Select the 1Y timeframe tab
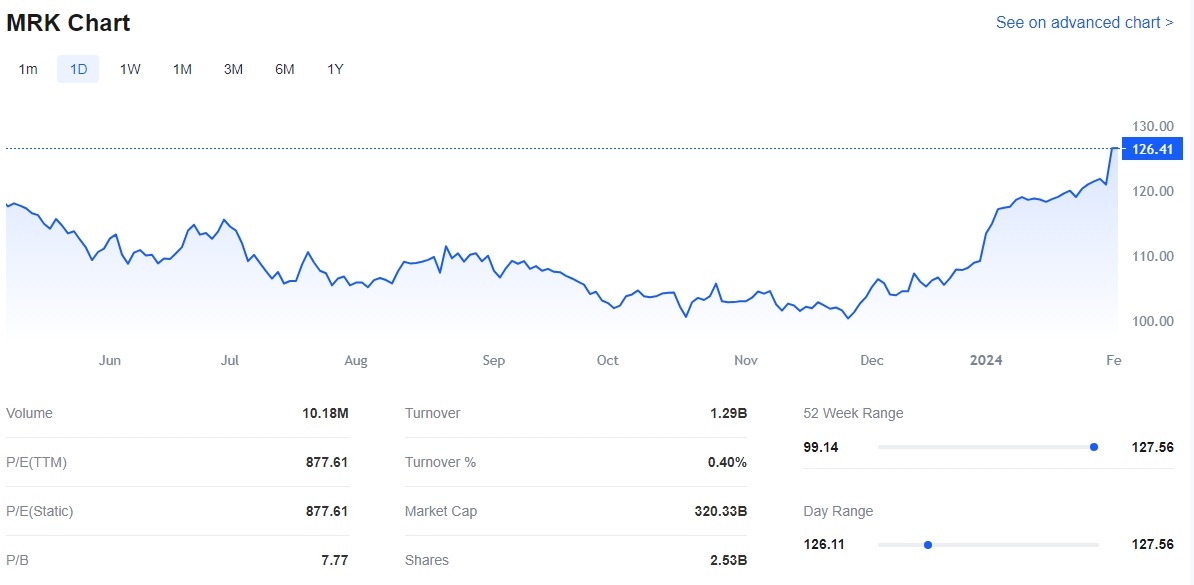 tap(336, 69)
